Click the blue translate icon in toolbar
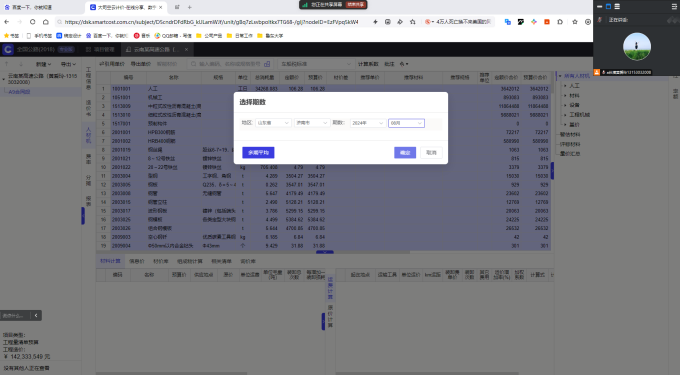The width and height of the screenshot is (680, 375). coord(507,22)
